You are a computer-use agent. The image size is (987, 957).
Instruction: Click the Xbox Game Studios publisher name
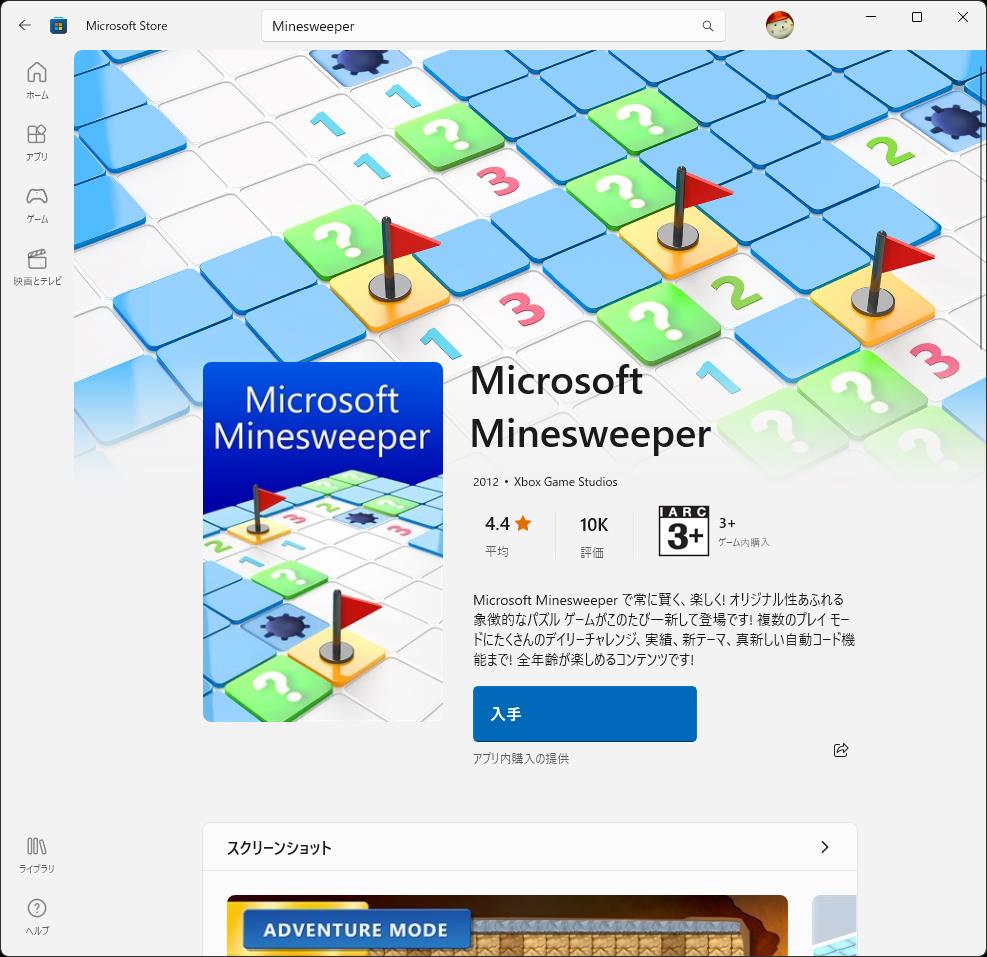[565, 481]
